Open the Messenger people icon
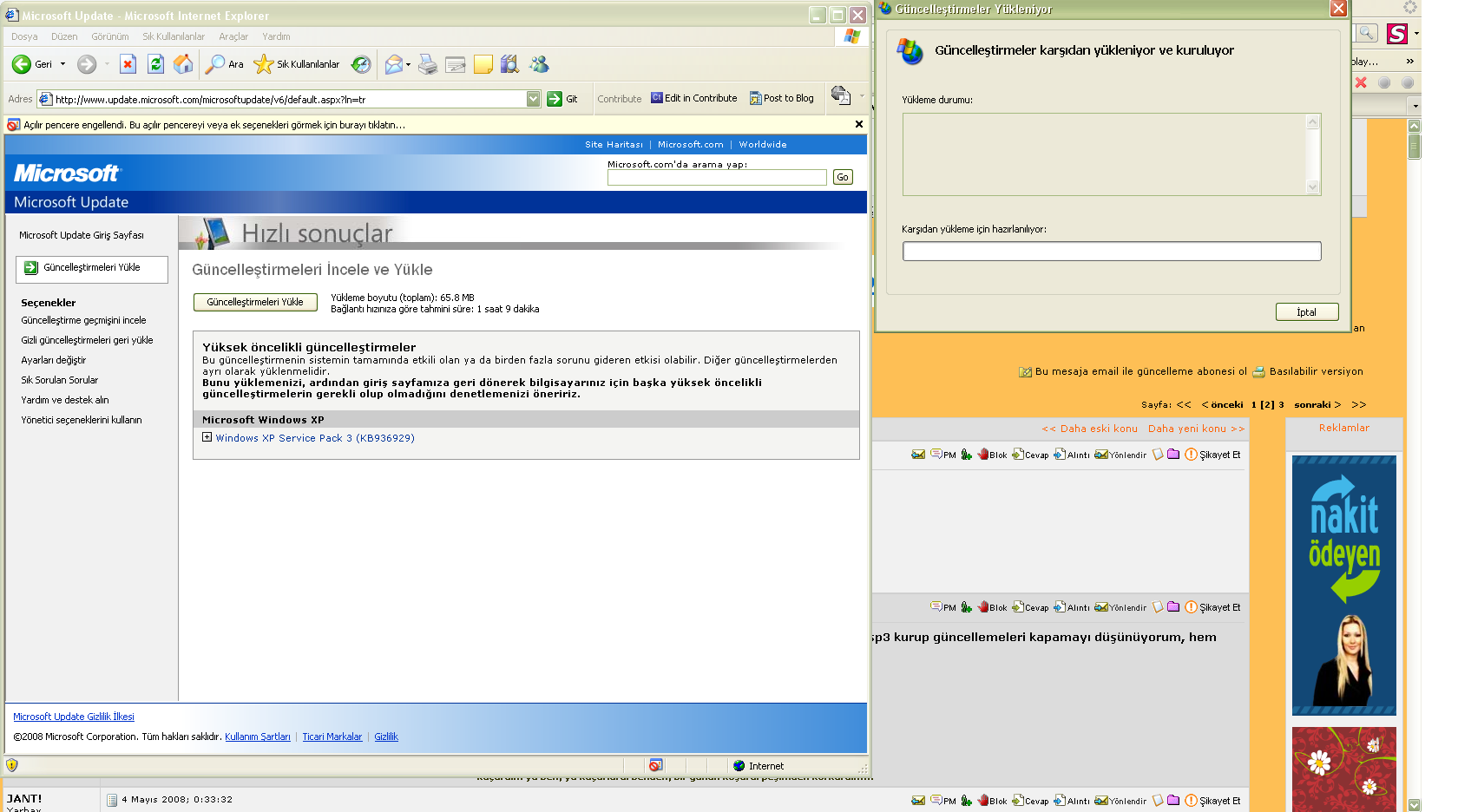The height and width of the screenshot is (812, 1458). click(539, 64)
